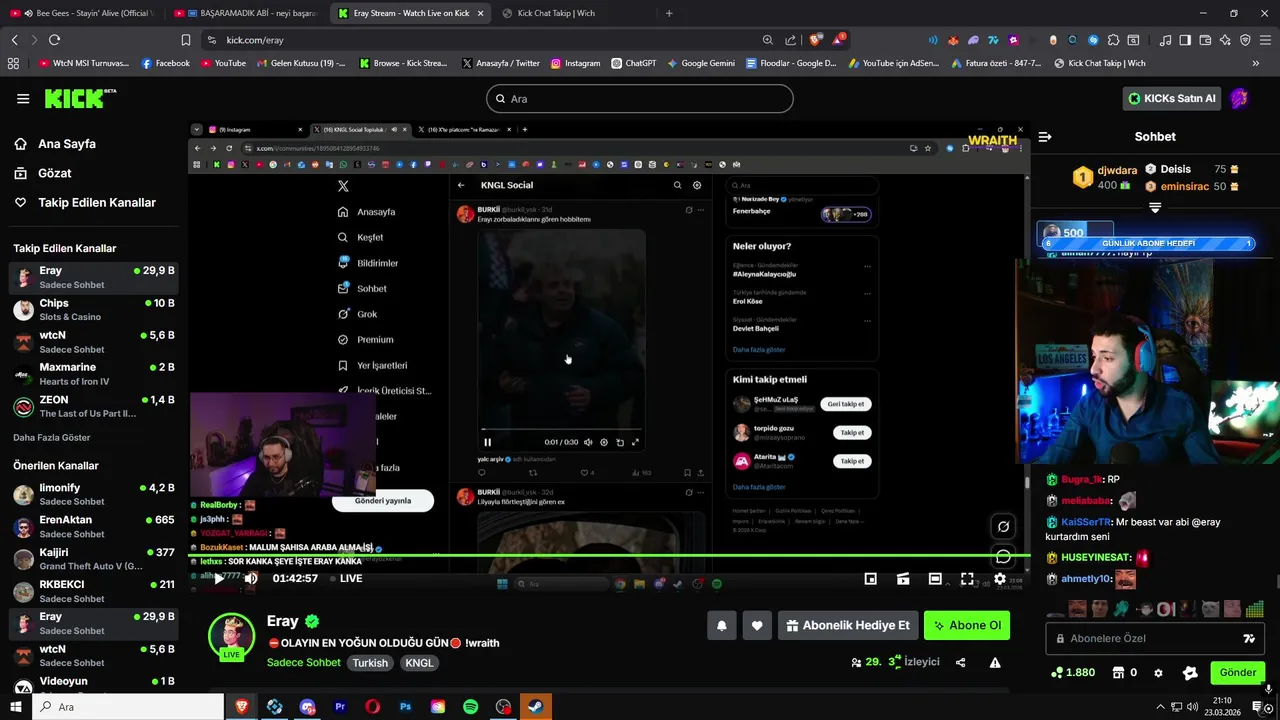The height and width of the screenshot is (720, 1280).
Task: Expand the gift leaderboard chevron
Action: tap(1155, 208)
